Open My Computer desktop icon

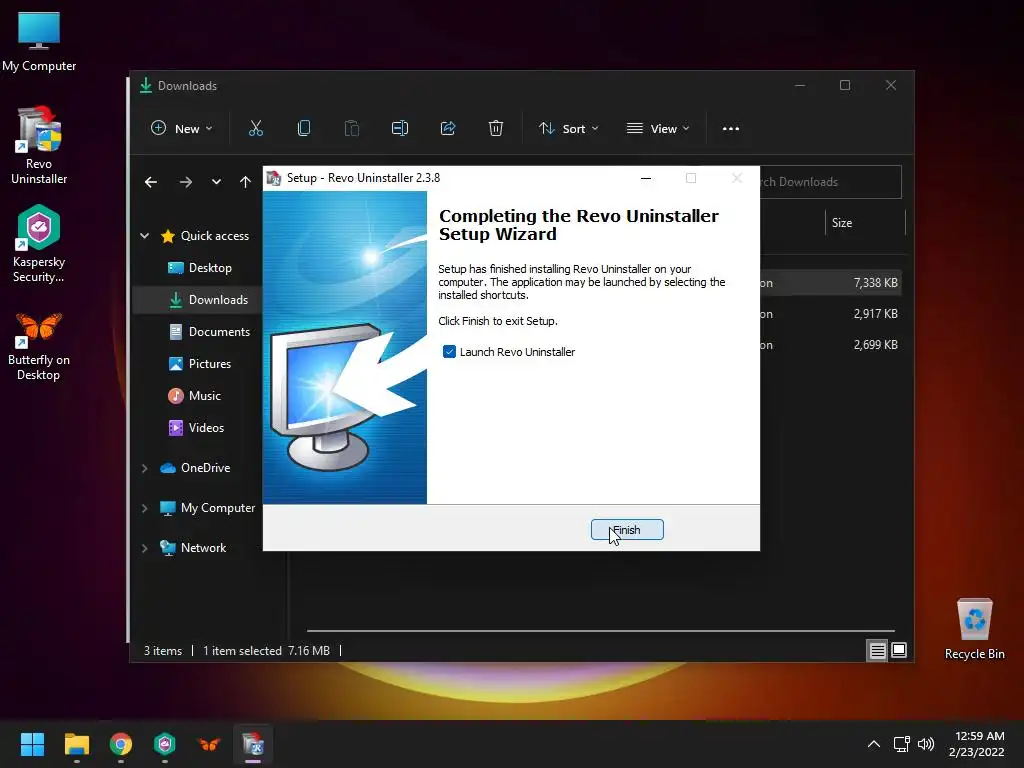click(39, 41)
